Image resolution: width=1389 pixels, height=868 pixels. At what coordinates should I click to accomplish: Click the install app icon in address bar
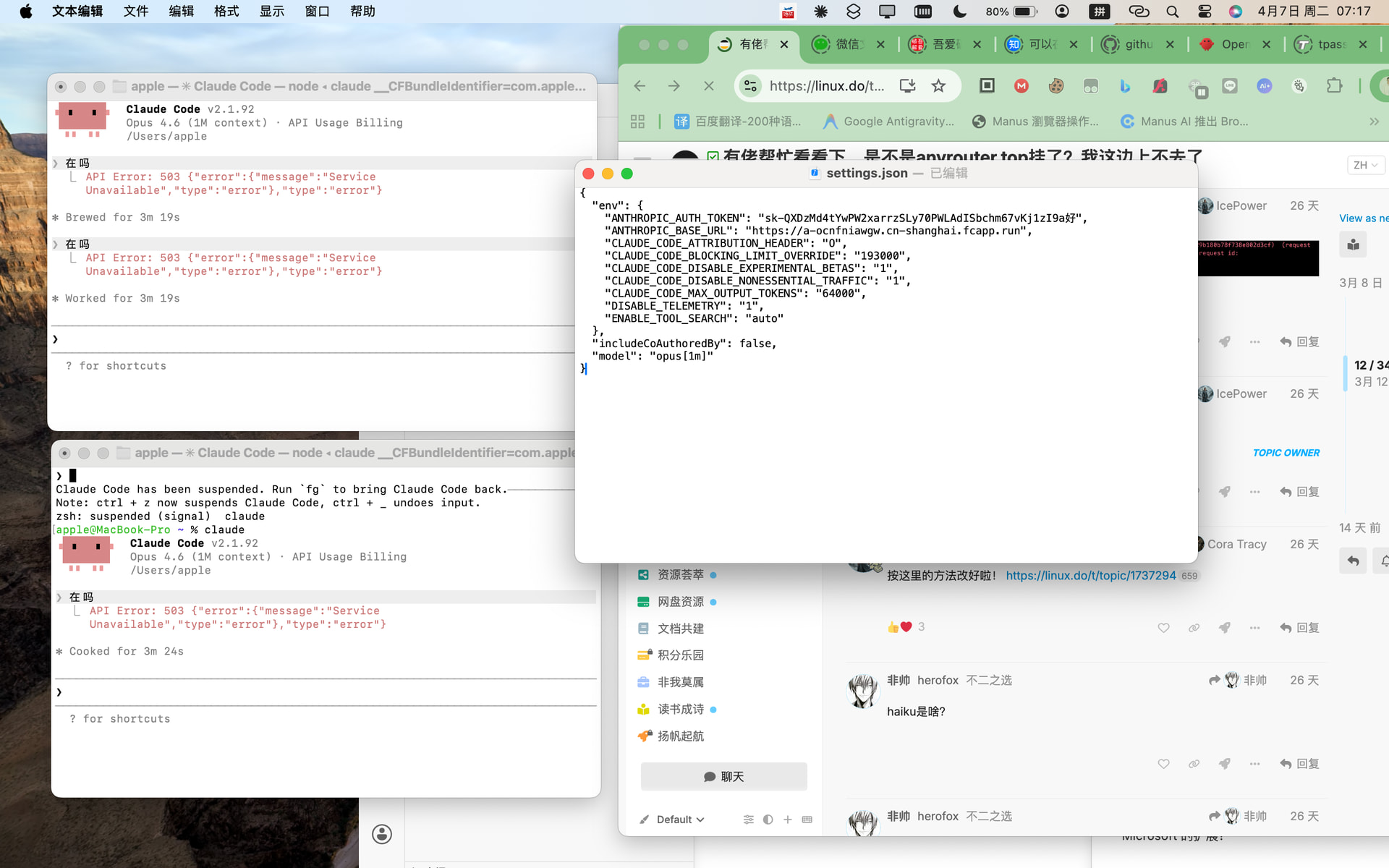[907, 86]
